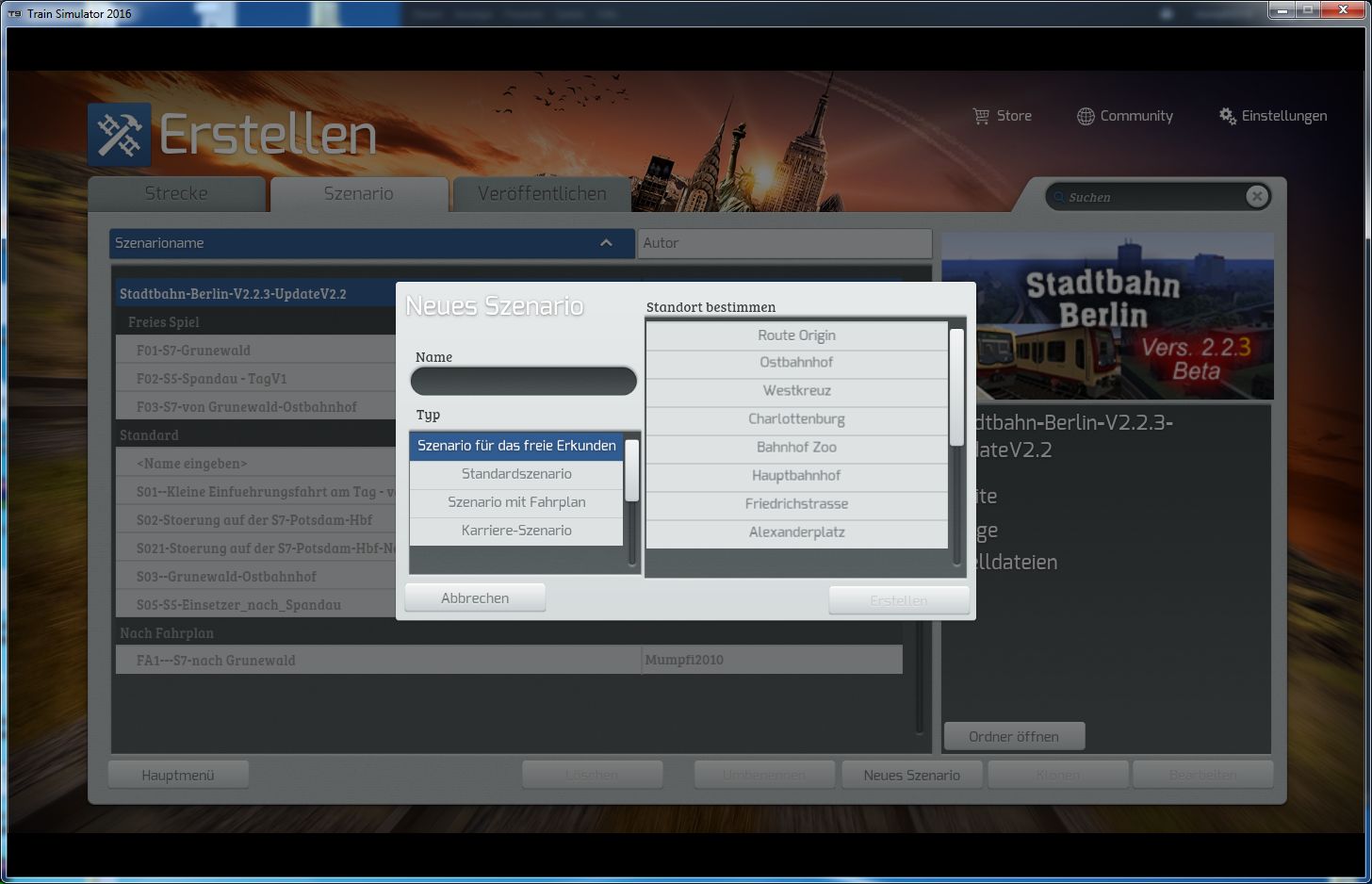Select Hauptbahnhof location
The width and height of the screenshot is (1372, 884).
pos(797,476)
